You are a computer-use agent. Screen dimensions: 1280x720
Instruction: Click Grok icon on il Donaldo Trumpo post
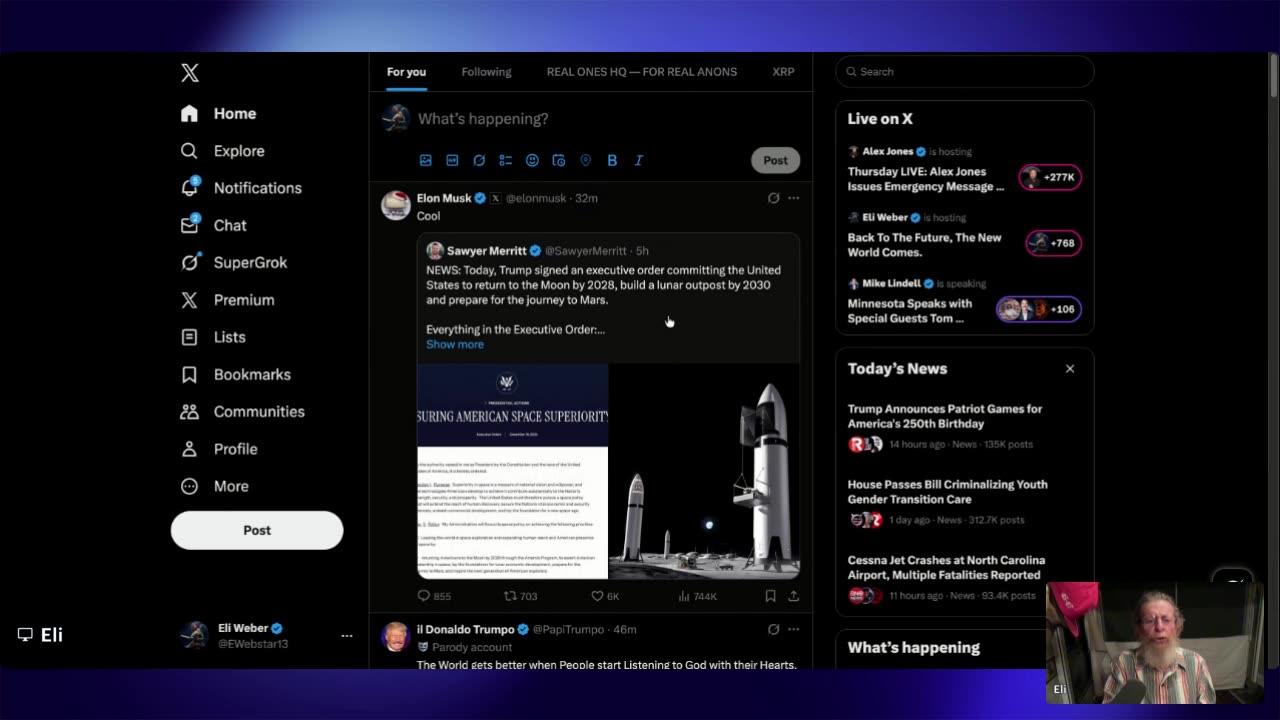pyautogui.click(x=773, y=629)
